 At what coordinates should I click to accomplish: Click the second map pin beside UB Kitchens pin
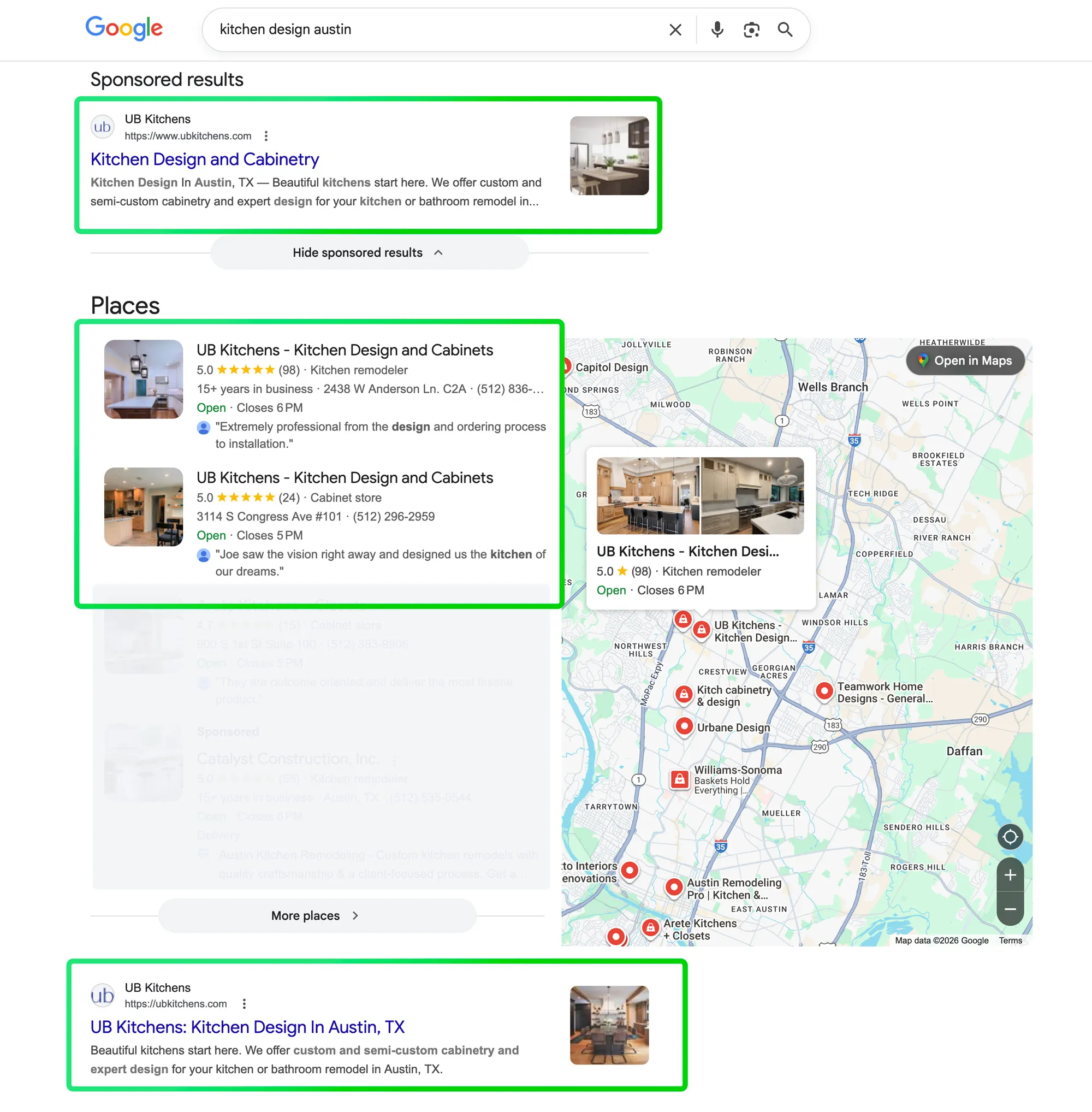tap(682, 620)
